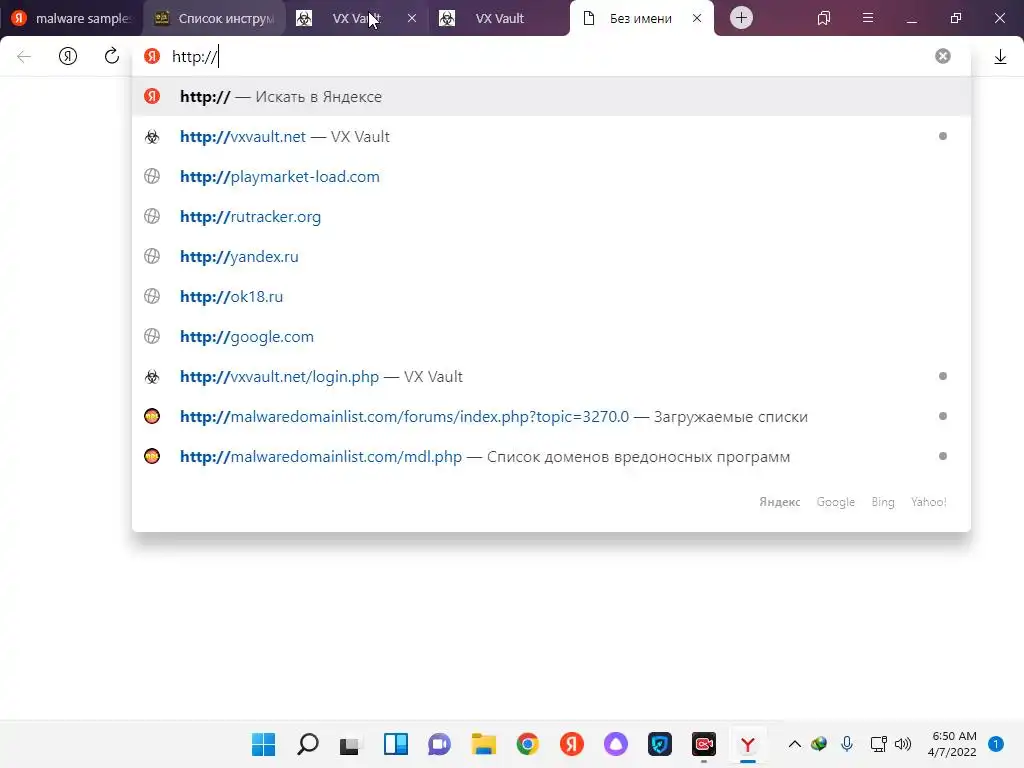
Task: Open Yandex Browser Y taskbar icon
Action: pyautogui.click(x=748, y=744)
